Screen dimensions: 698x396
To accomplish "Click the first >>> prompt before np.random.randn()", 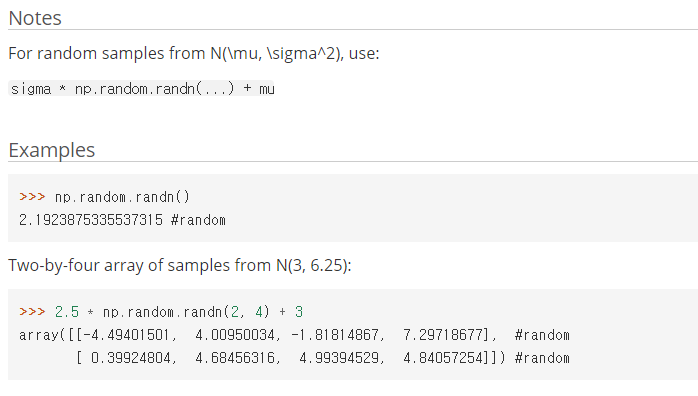I will (32, 197).
